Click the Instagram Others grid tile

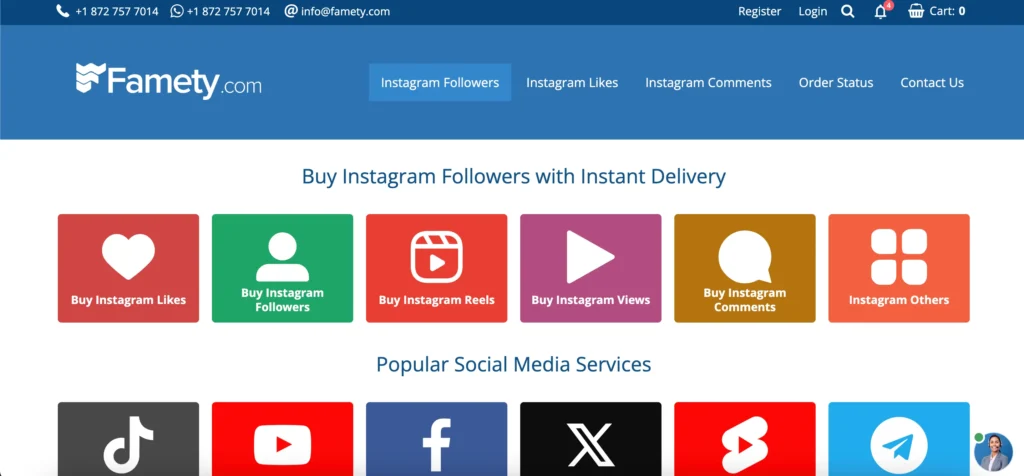pos(899,268)
